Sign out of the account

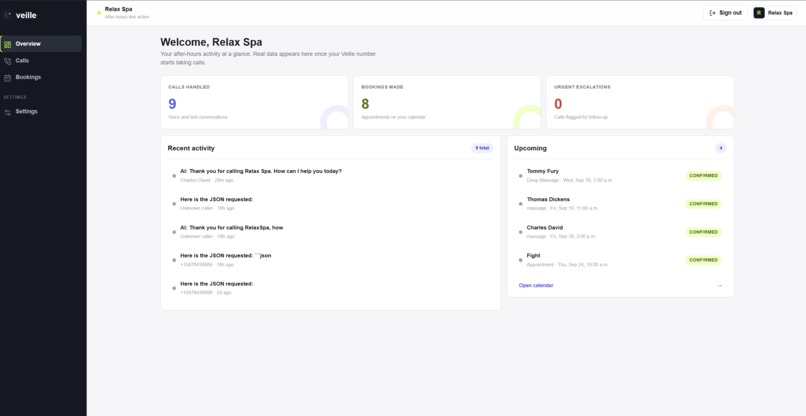coord(725,13)
